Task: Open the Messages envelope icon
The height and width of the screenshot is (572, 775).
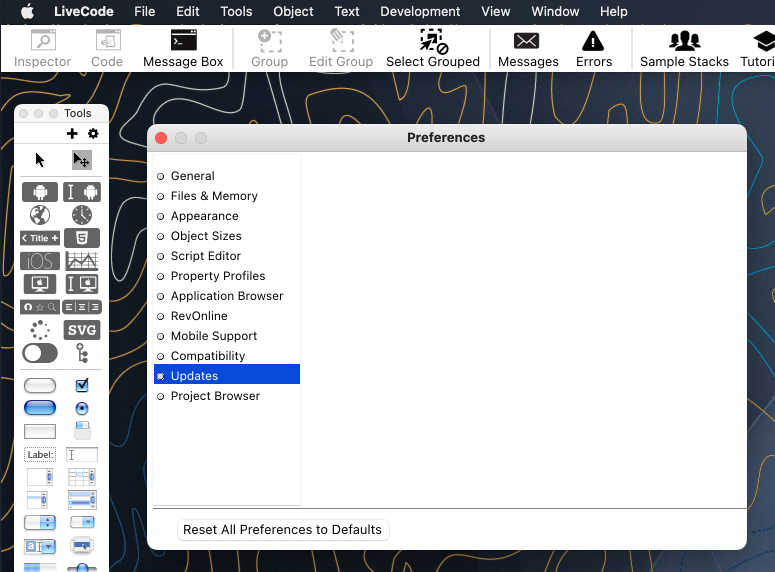Action: (x=528, y=48)
